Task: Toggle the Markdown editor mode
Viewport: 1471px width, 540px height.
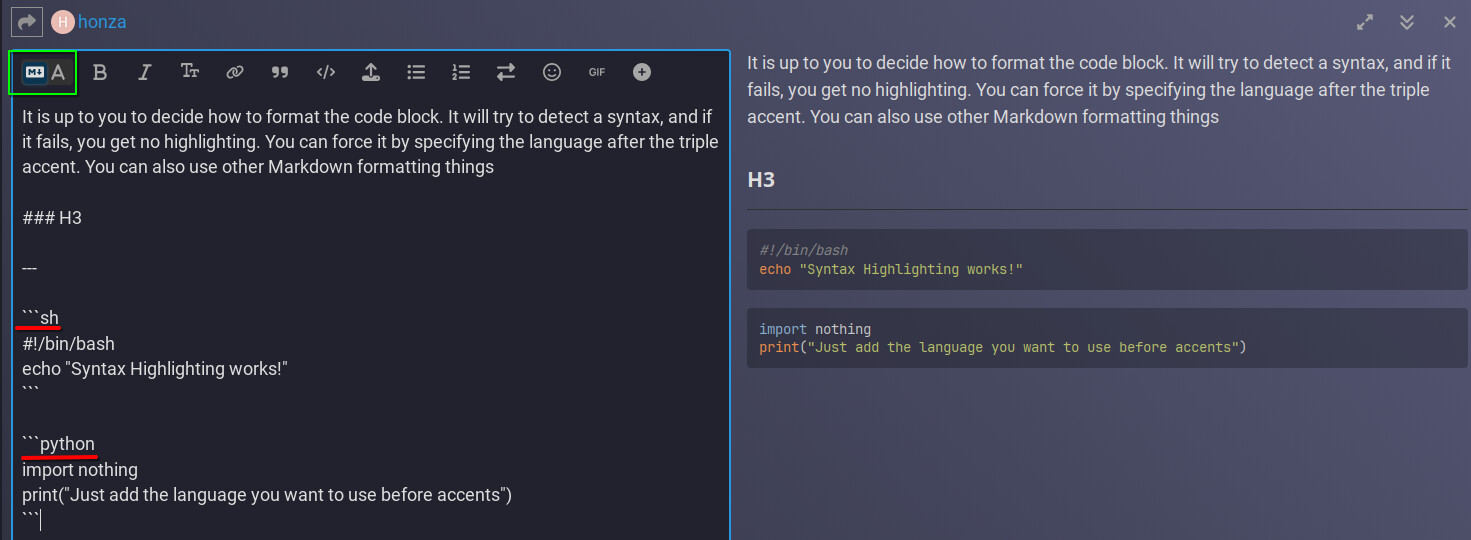Action: 34,72
